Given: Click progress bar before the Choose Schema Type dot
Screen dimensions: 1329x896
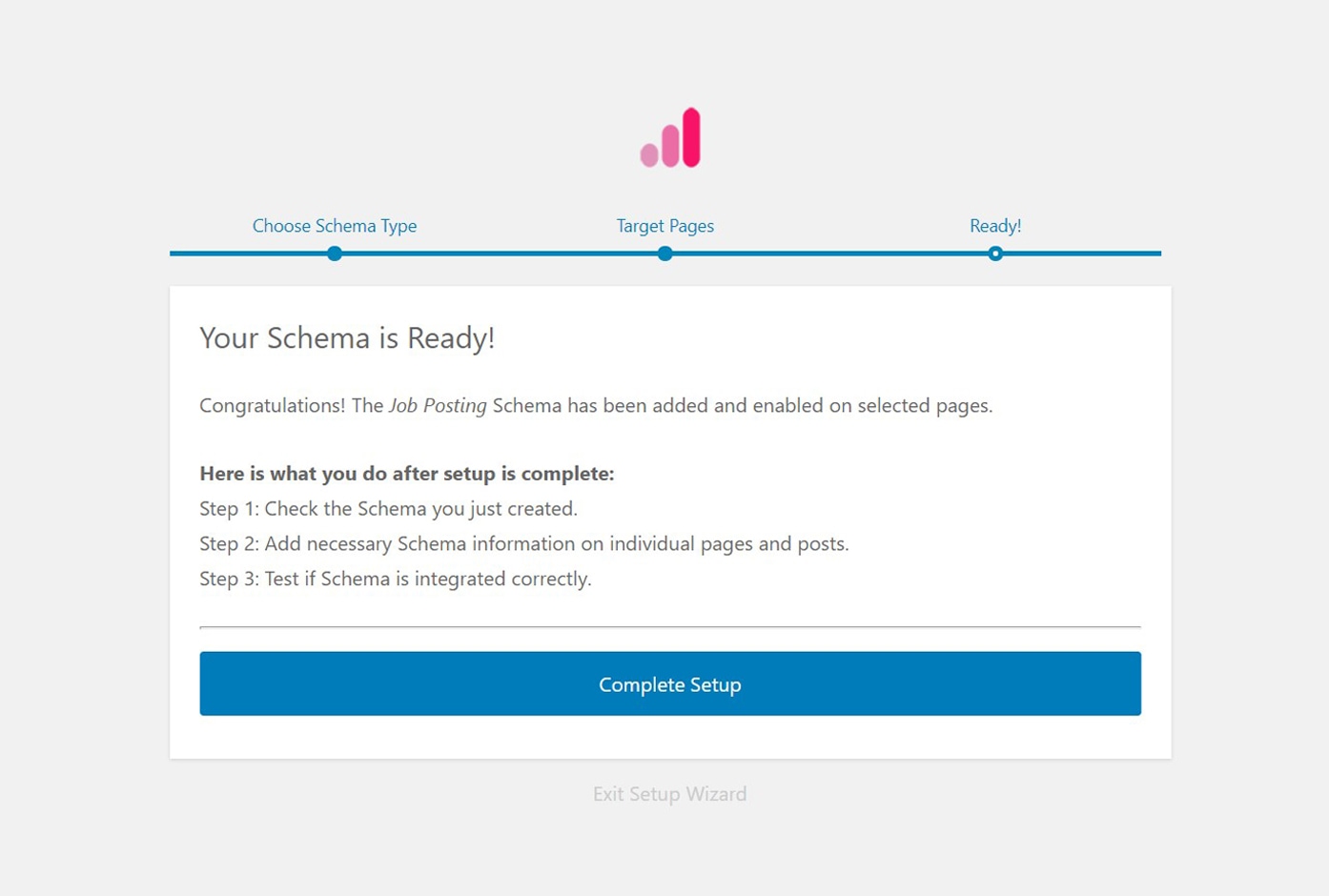Looking at the screenshot, I should (x=250, y=254).
